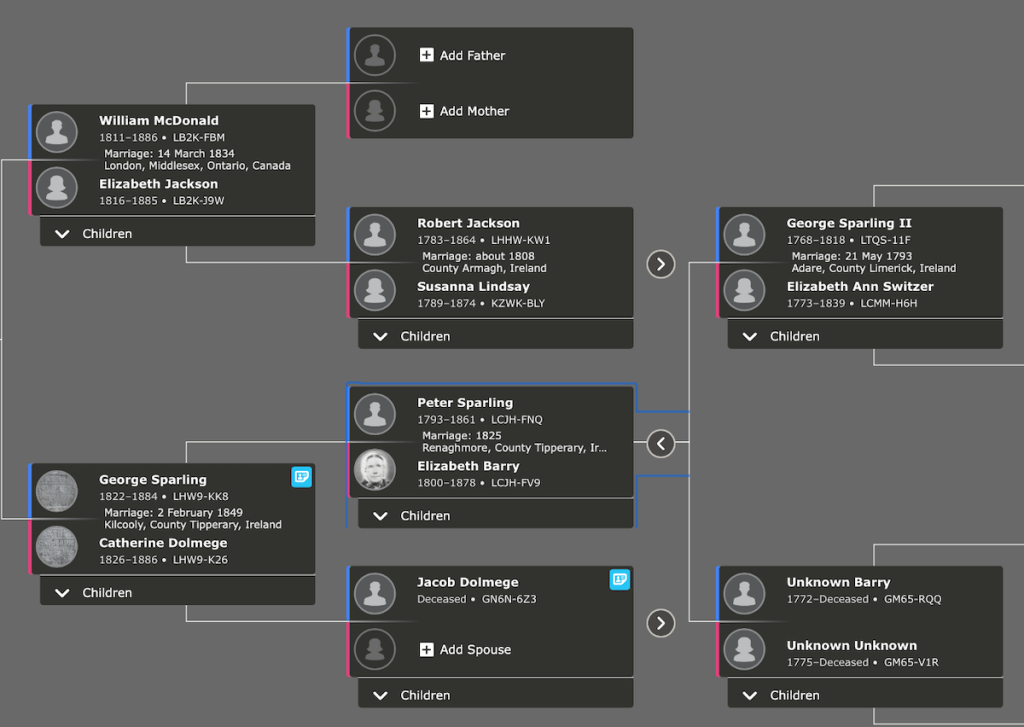Open George Sparling's headstone photo thumbnail

[x=57, y=491]
